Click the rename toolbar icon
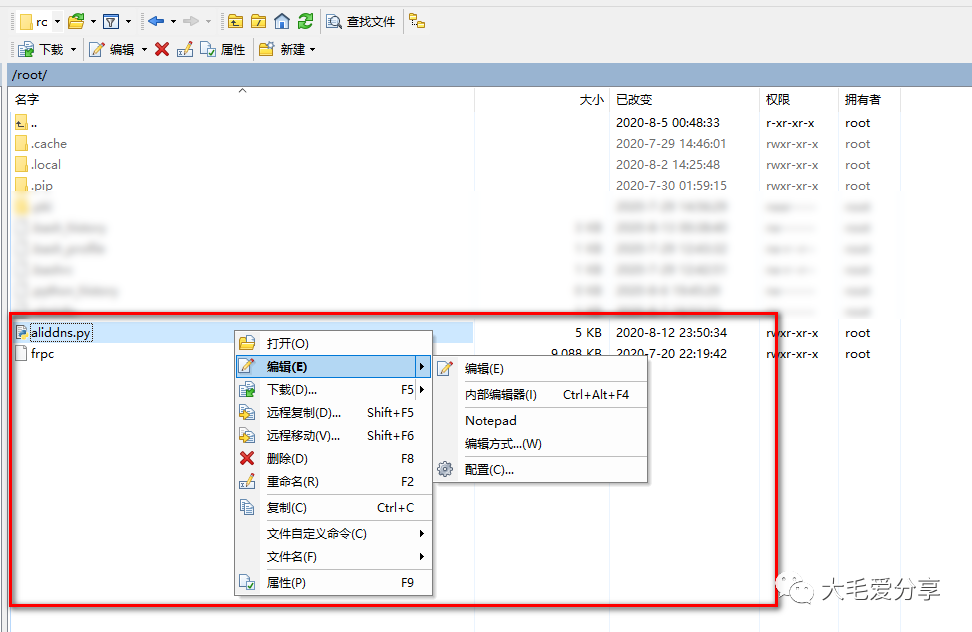Viewport: 972px width, 632px height. tap(185, 48)
